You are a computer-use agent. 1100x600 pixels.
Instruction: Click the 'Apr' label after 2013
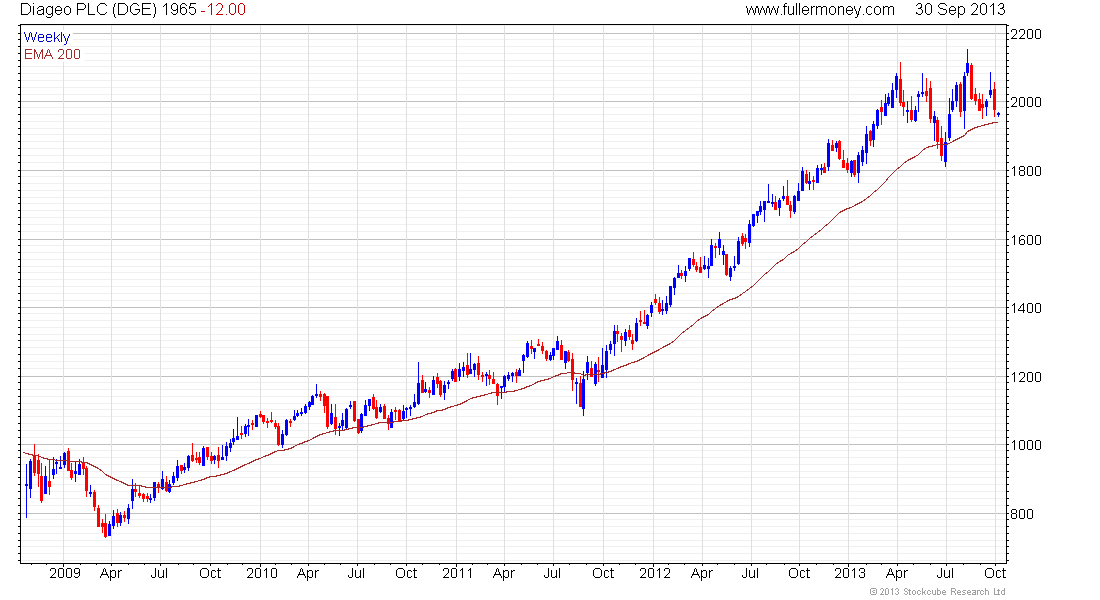[x=897, y=574]
